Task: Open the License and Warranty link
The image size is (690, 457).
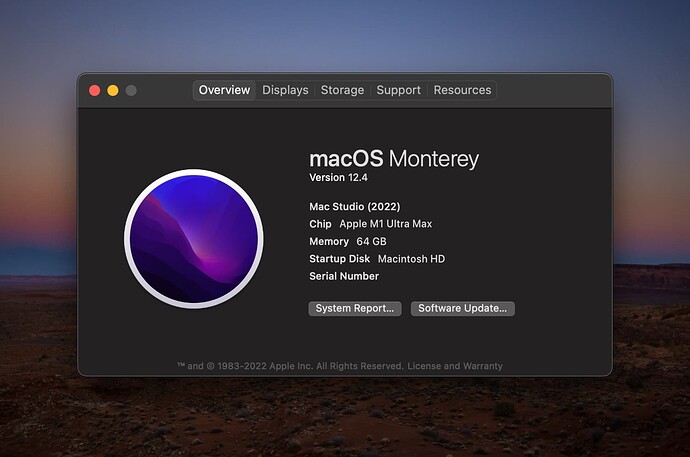Action: (x=455, y=366)
